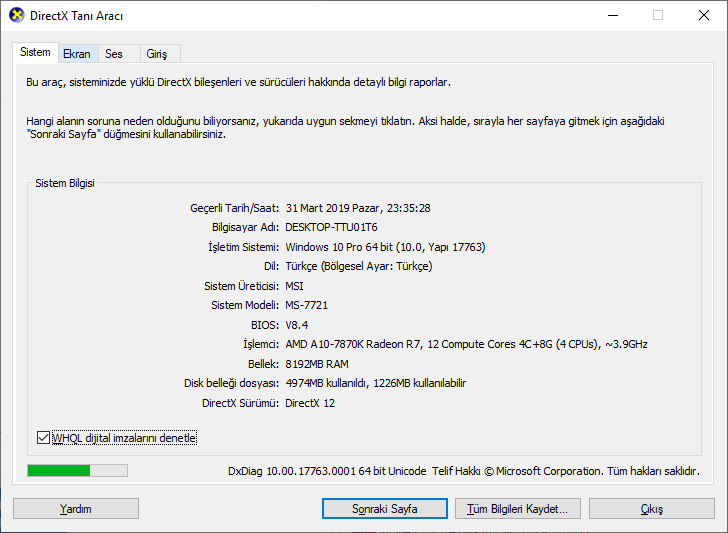Switch to the Ekran tab
728x533 pixels.
click(77, 54)
